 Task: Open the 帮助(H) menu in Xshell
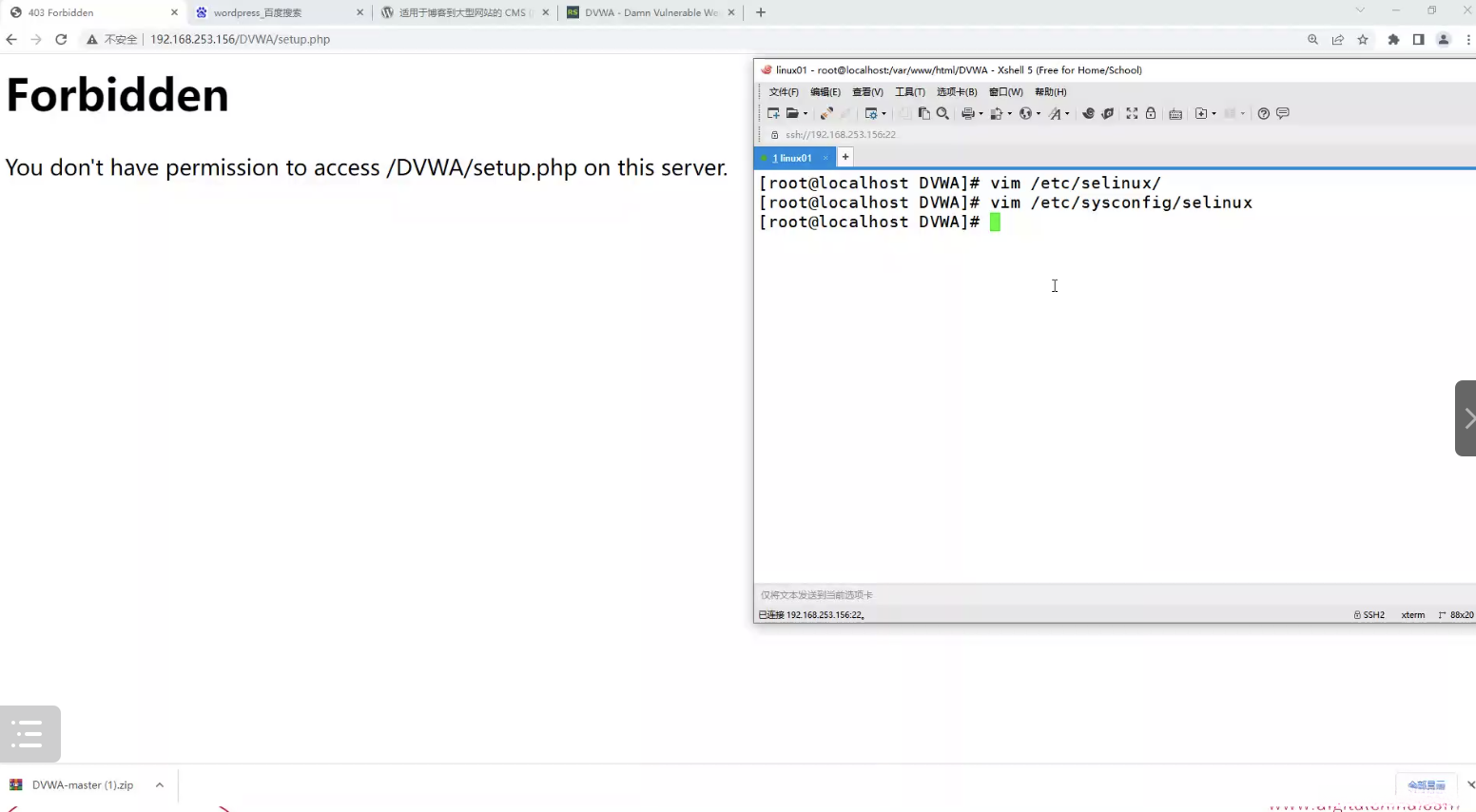coord(1051,92)
